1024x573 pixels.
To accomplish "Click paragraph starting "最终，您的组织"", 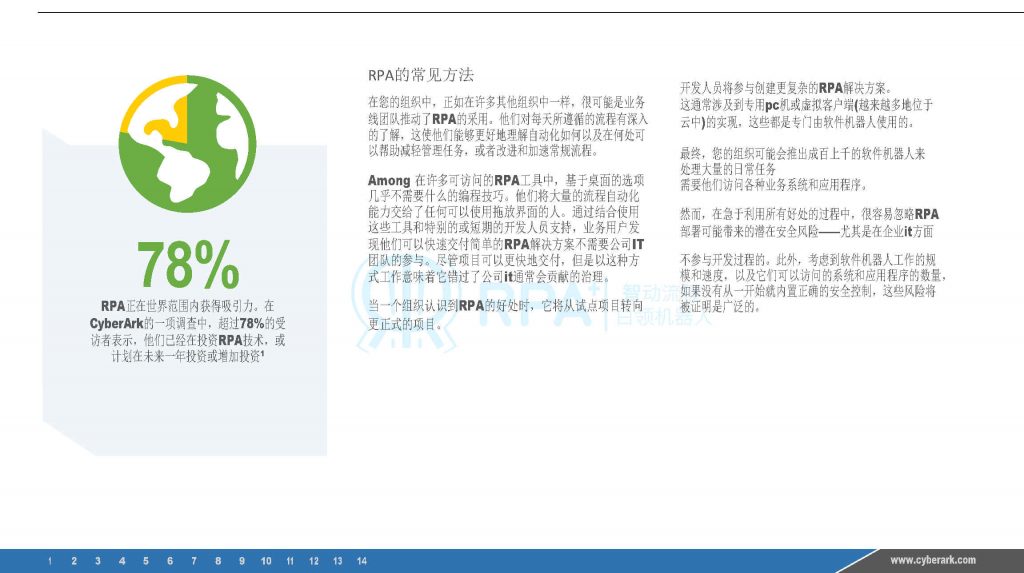I will click(x=803, y=169).
